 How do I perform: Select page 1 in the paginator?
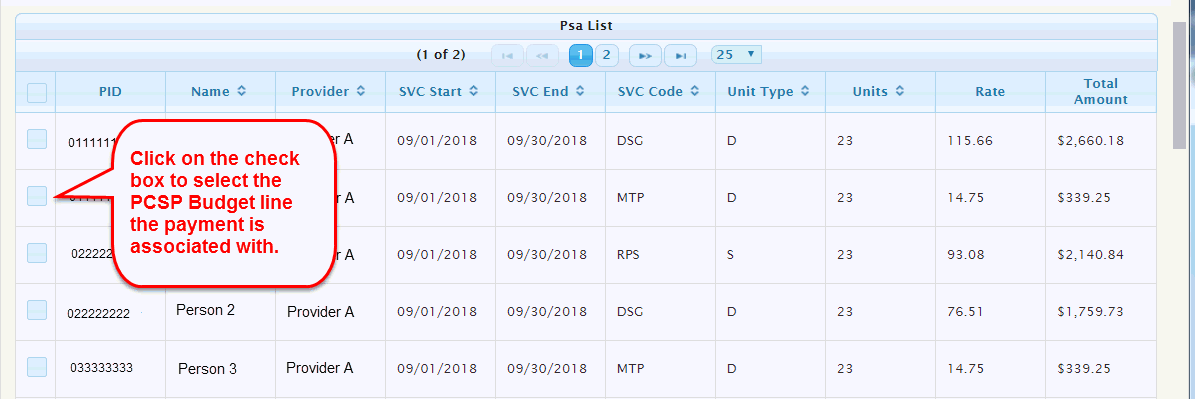pyautogui.click(x=581, y=55)
